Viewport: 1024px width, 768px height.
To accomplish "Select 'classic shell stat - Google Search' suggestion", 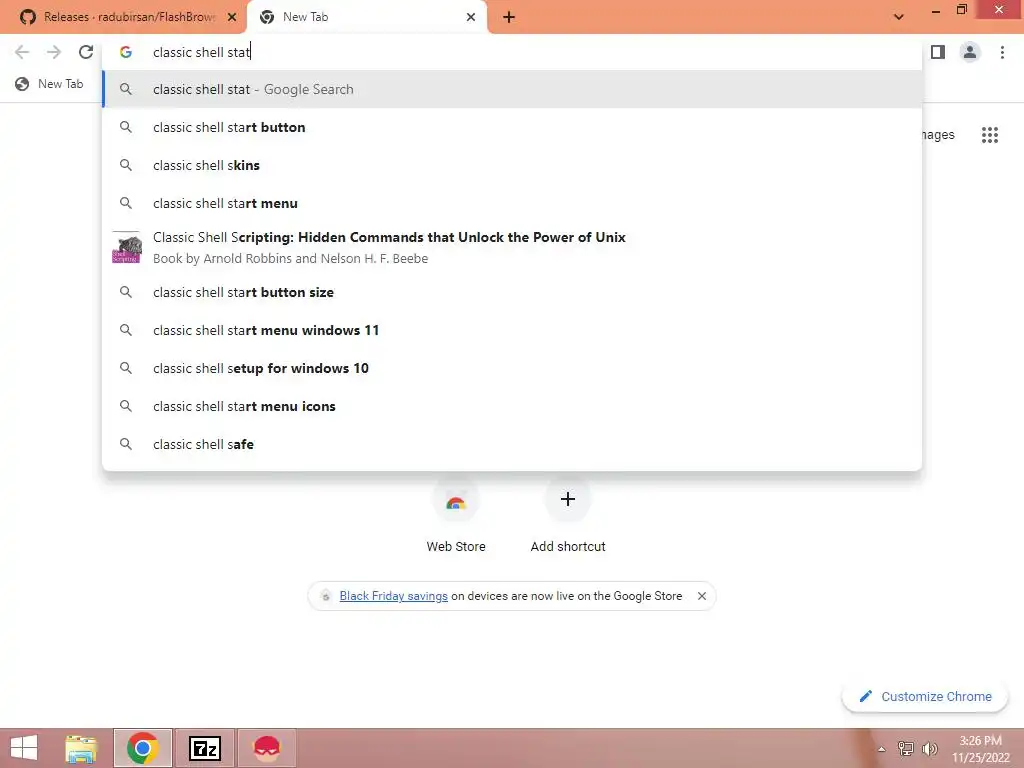I will point(512,89).
